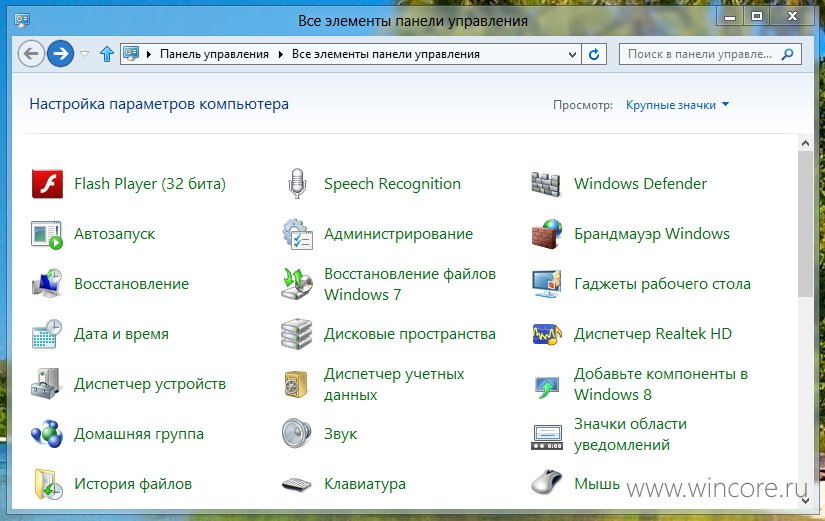Open the Speech Recognition link
825x521 pixels.
point(393,184)
